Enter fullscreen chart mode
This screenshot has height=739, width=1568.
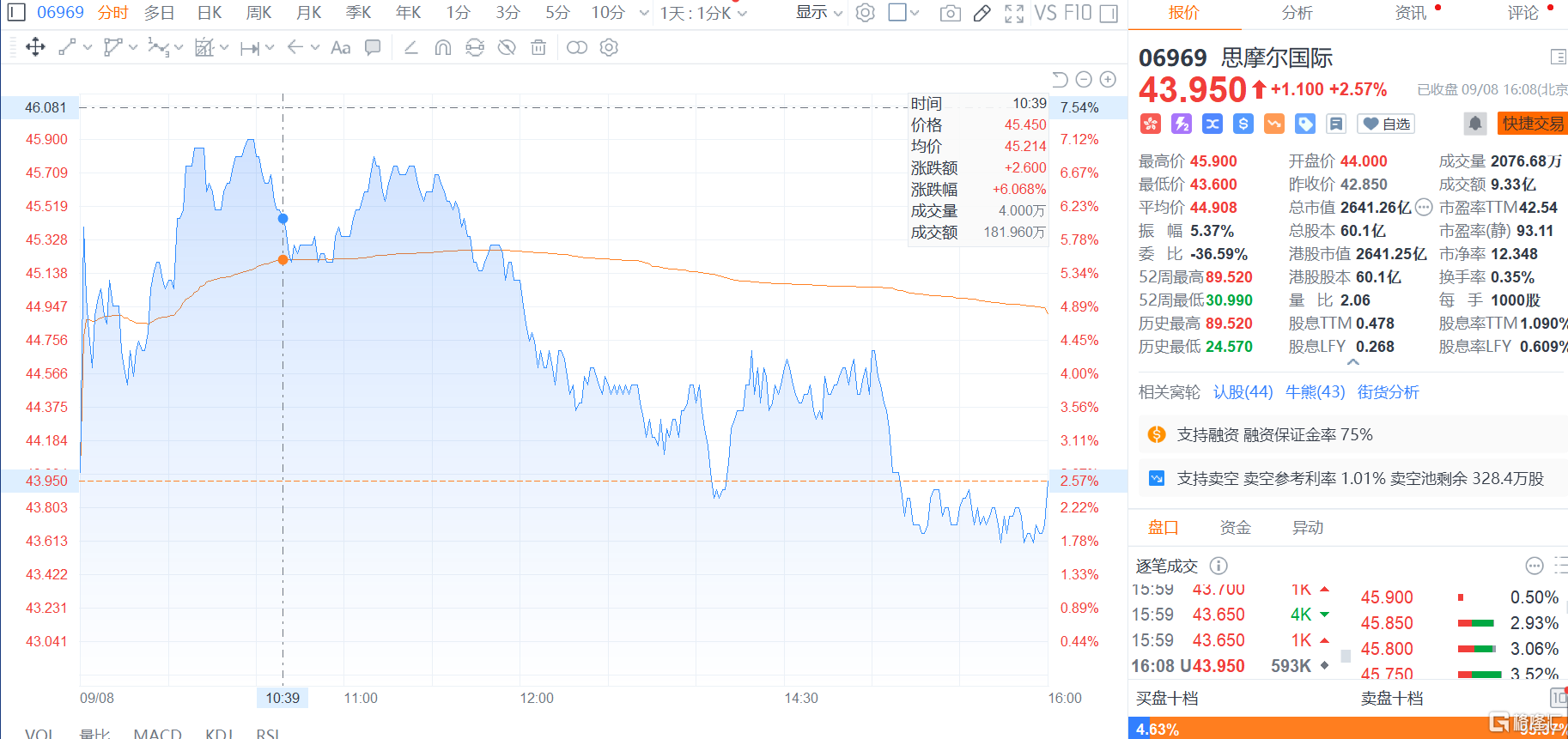pos(1014,13)
